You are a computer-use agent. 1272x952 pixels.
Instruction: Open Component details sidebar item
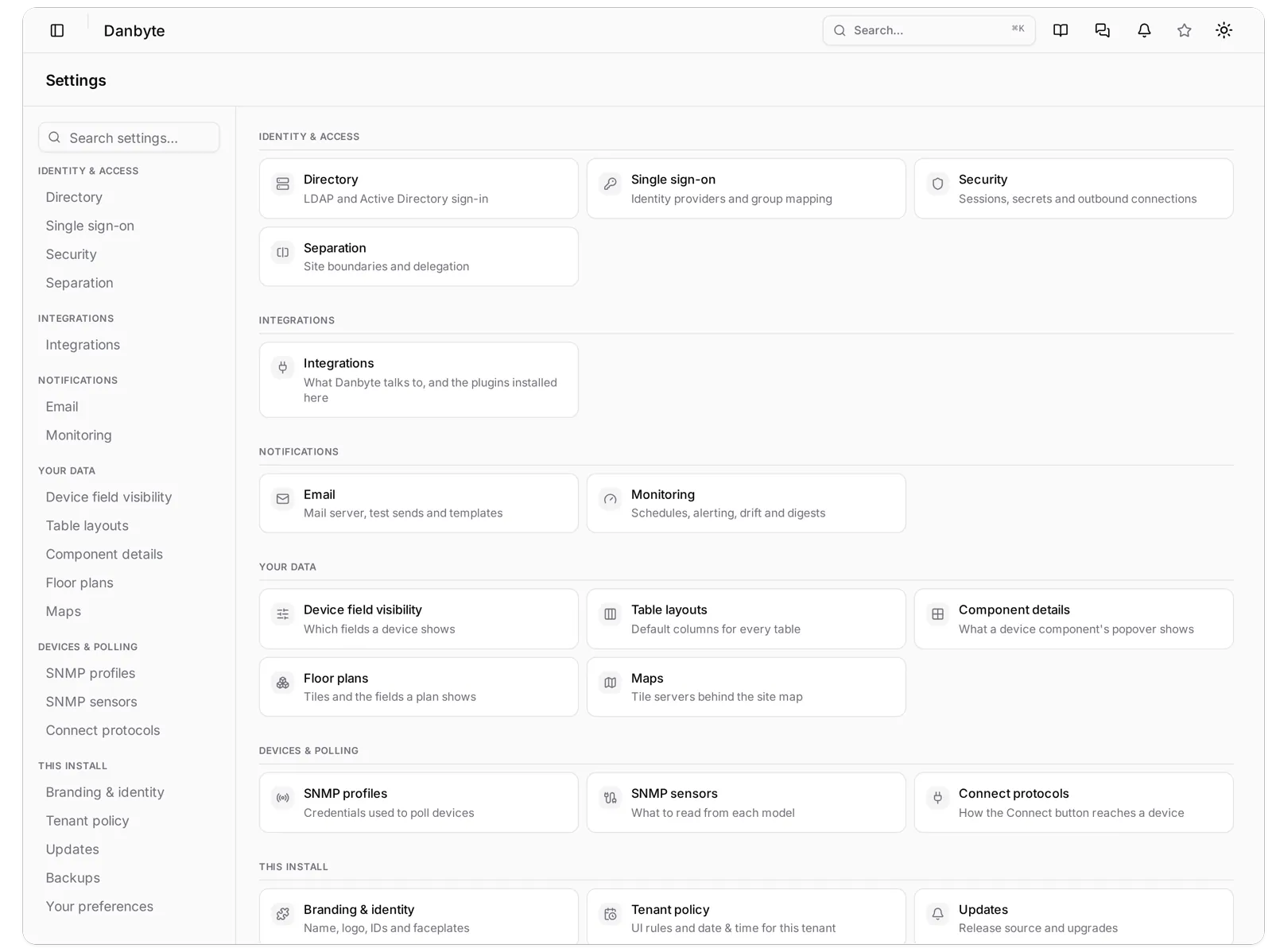[x=104, y=555]
